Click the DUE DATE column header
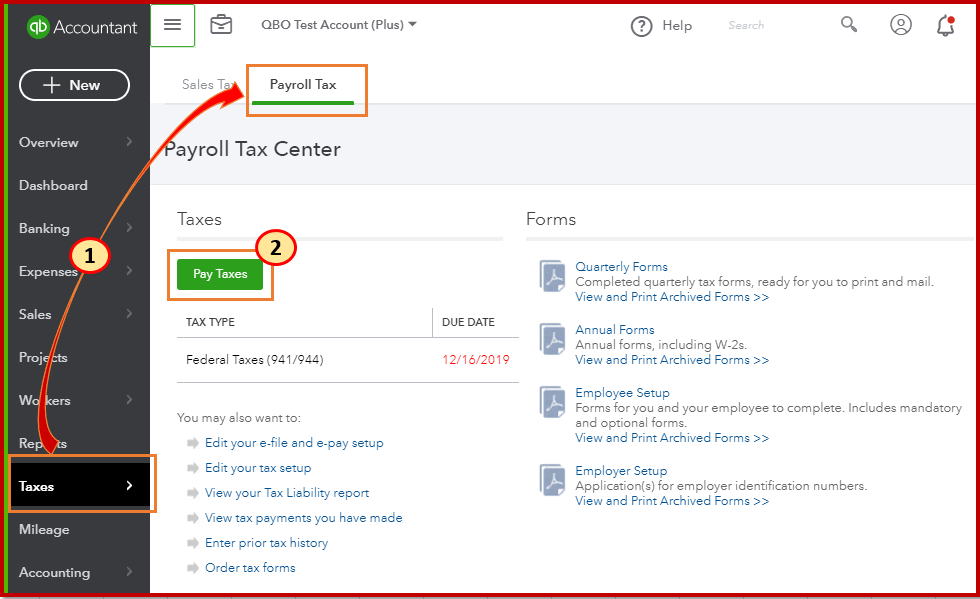 [x=468, y=322]
